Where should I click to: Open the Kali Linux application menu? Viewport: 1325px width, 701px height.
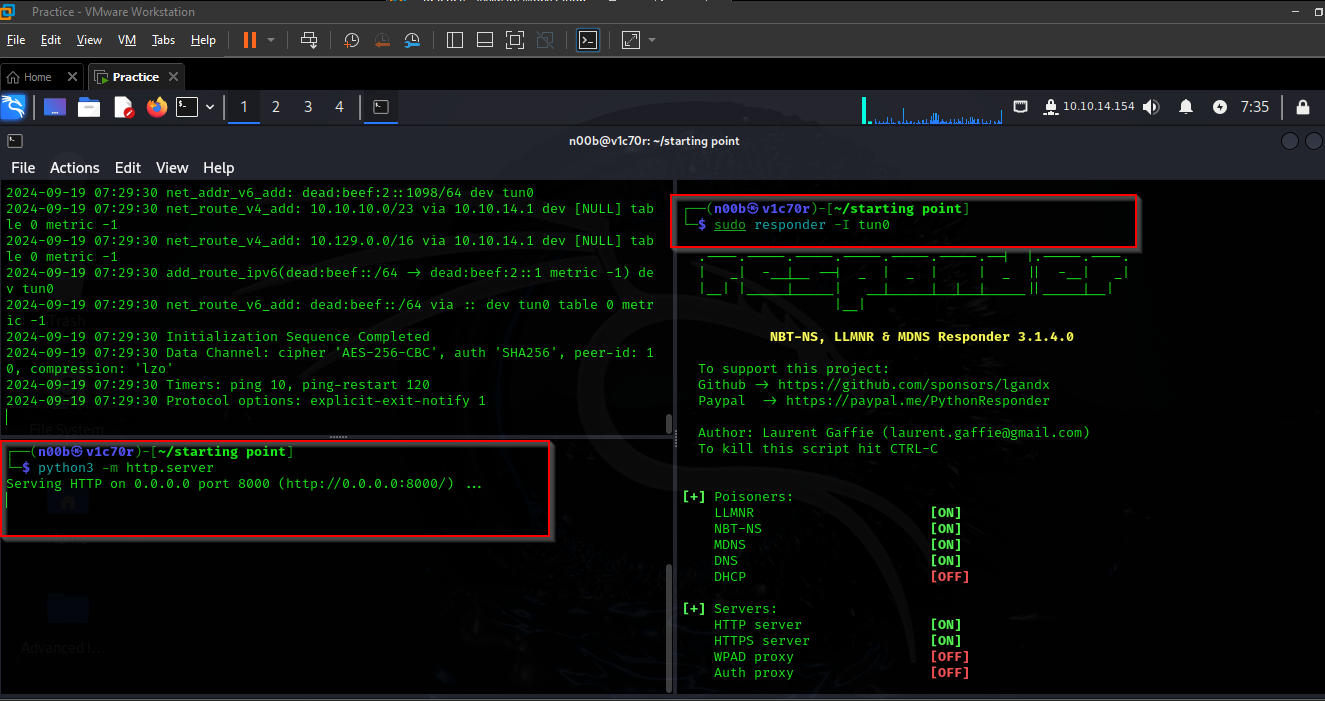click(x=14, y=107)
